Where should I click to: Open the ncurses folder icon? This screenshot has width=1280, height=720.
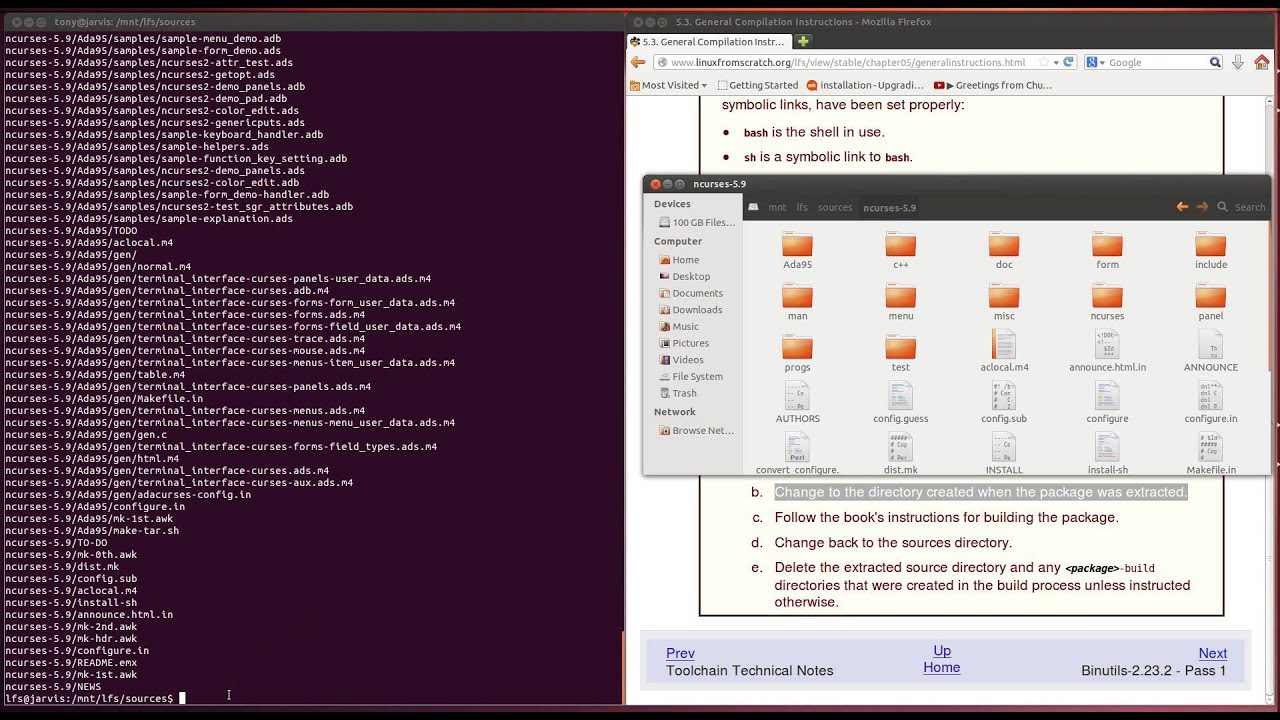[x=1107, y=296]
